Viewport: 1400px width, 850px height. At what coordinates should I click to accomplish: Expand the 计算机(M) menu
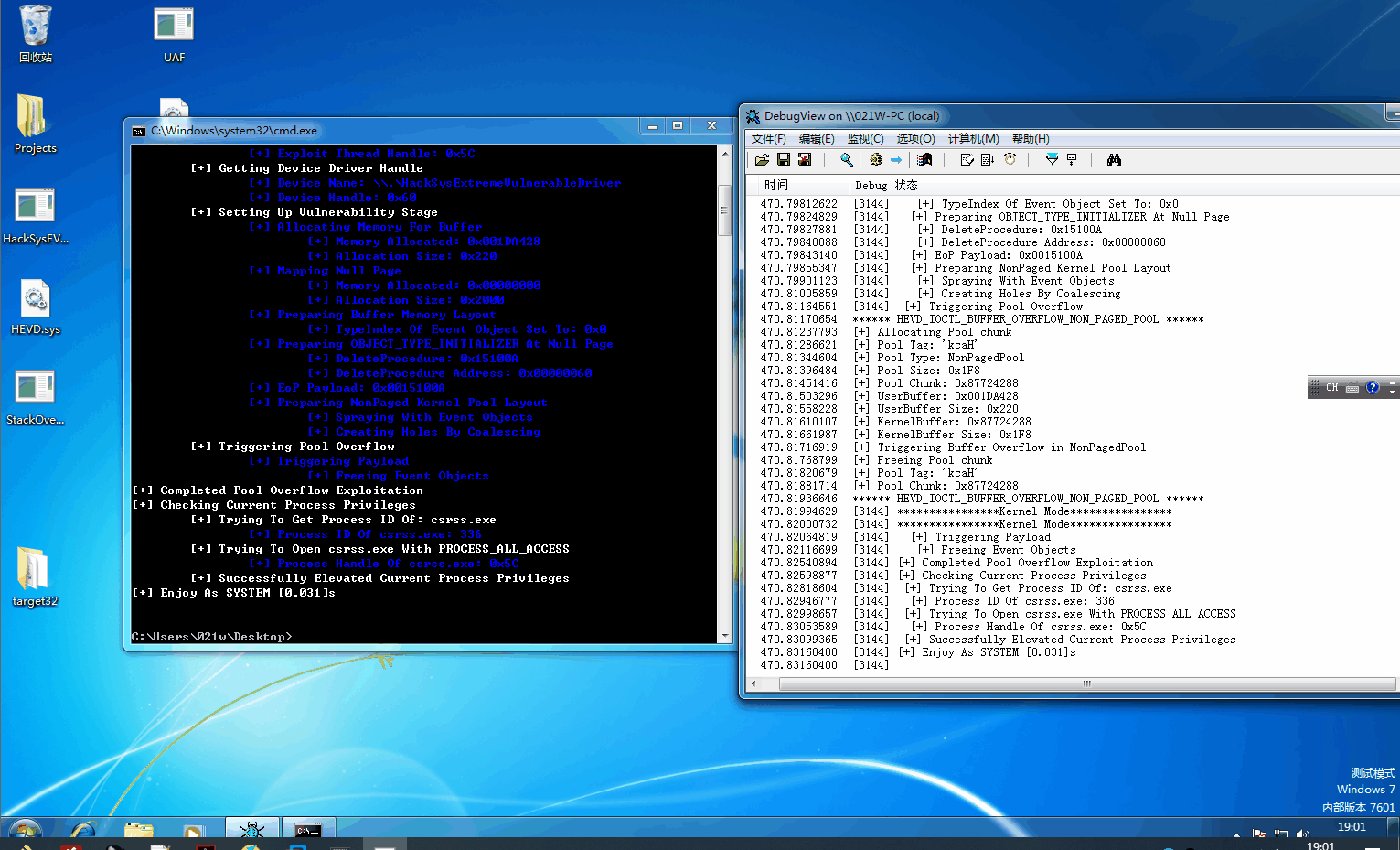(973, 139)
